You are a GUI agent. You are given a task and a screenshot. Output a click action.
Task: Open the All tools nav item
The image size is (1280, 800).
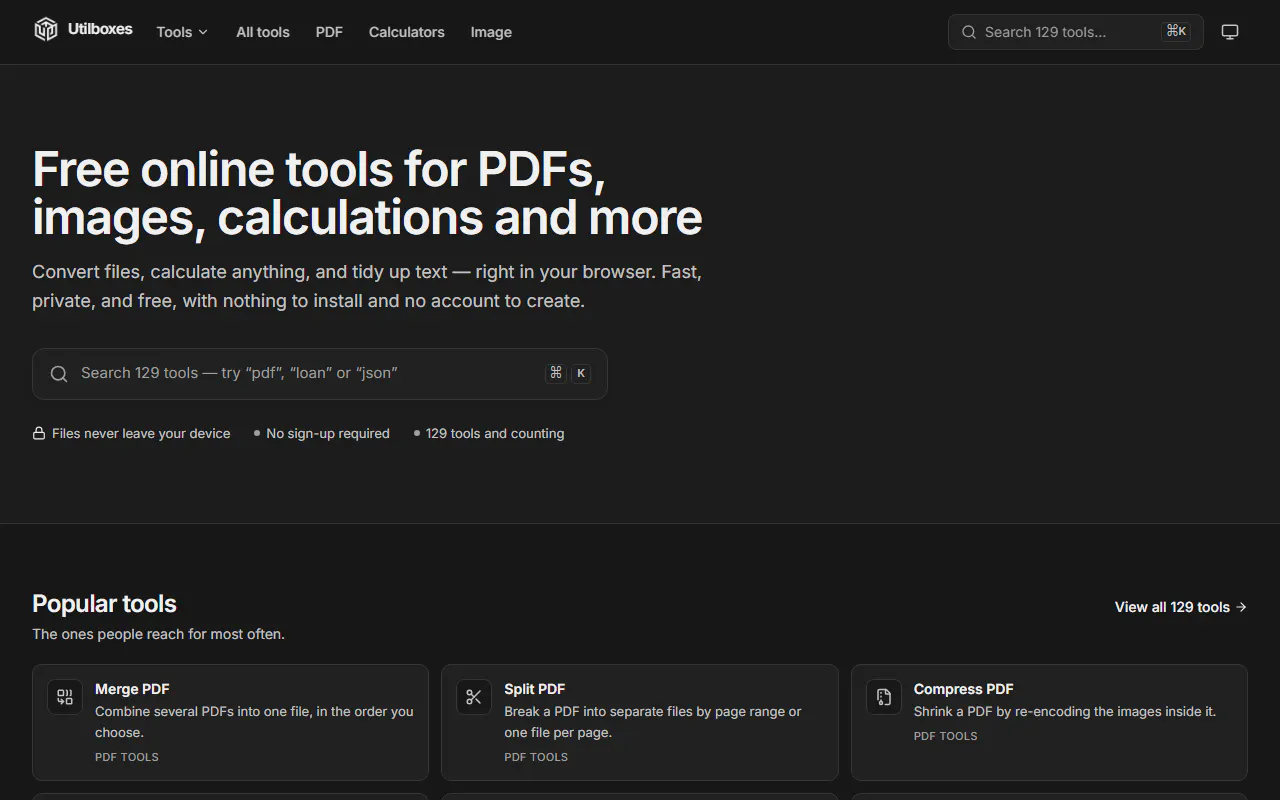pyautogui.click(x=263, y=32)
